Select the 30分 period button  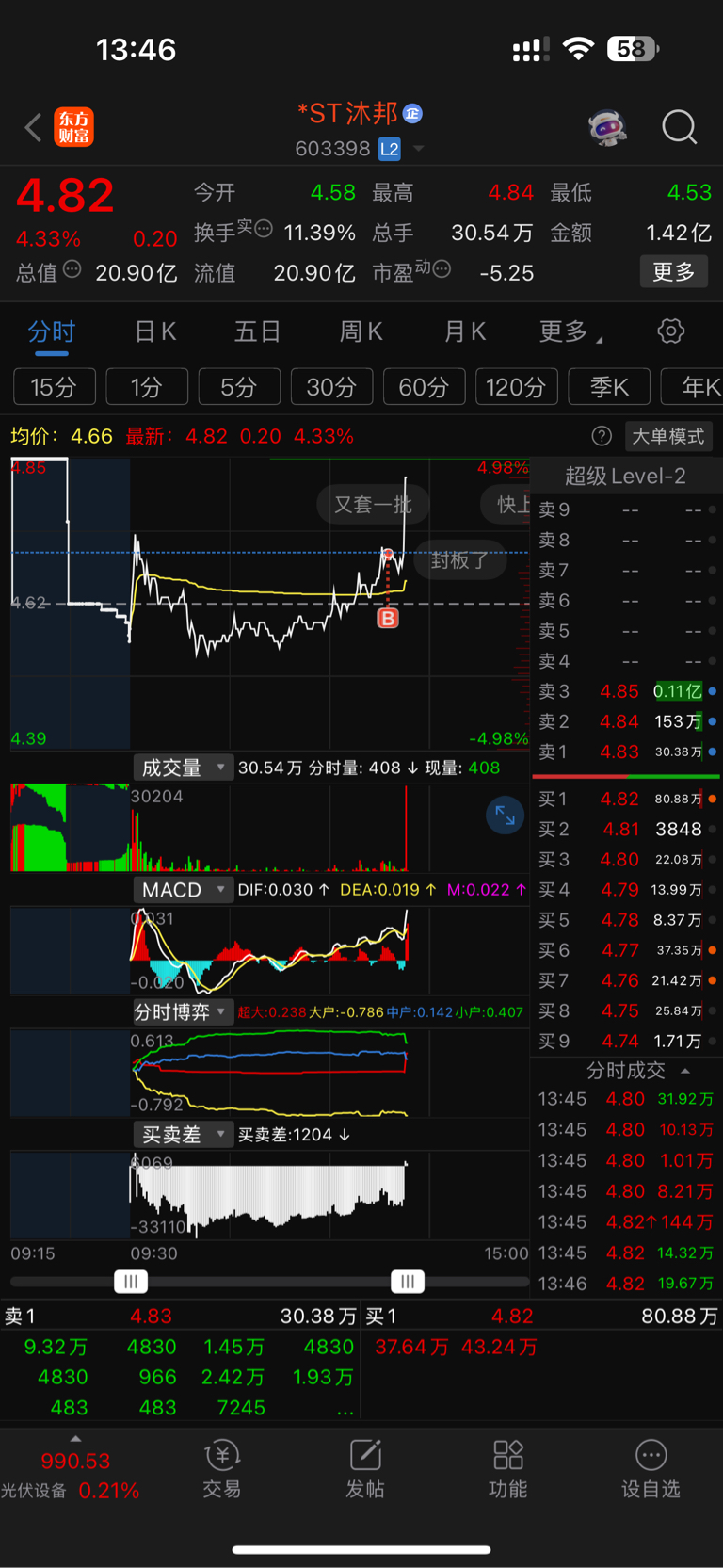pyautogui.click(x=331, y=387)
